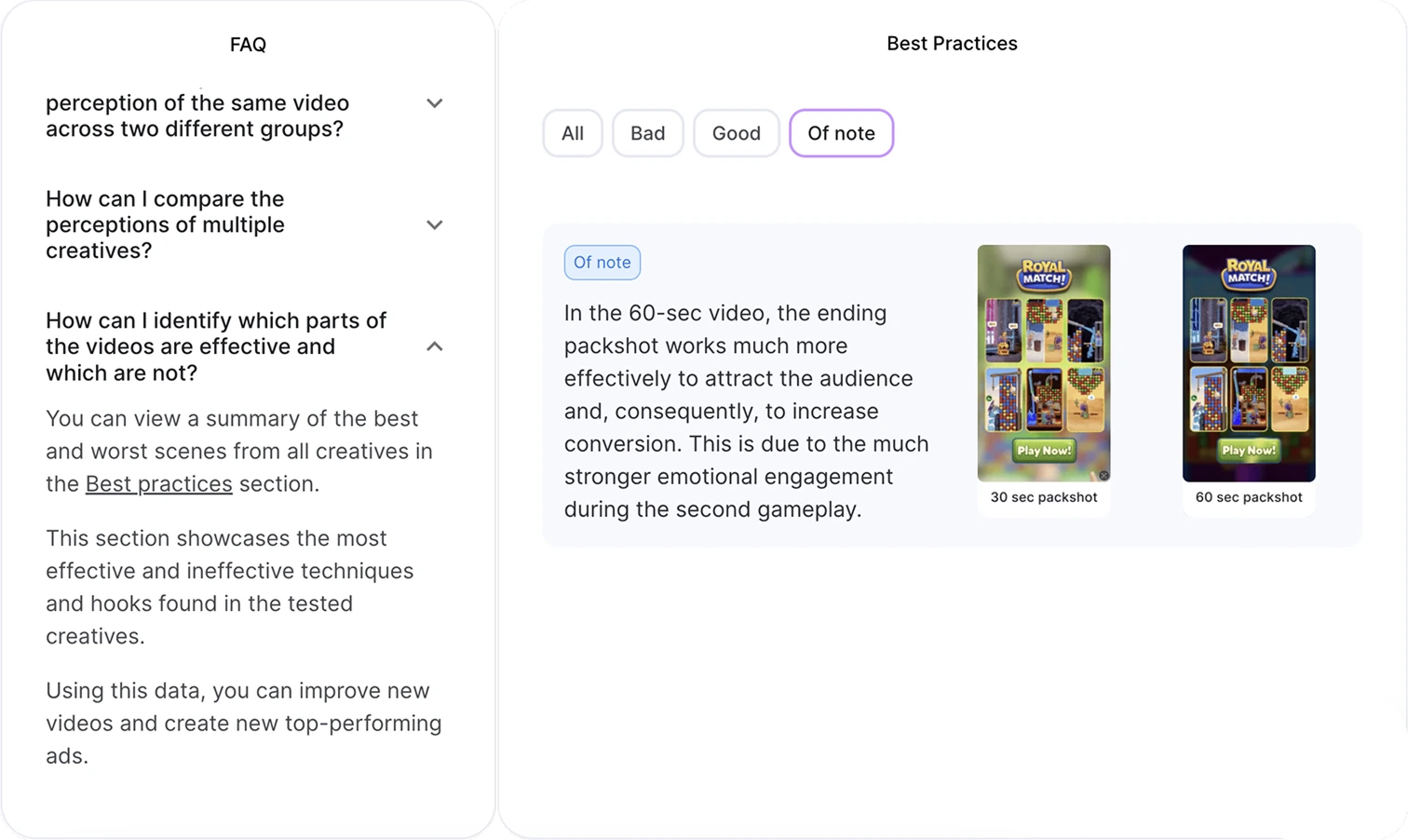This screenshot has width=1408, height=840.
Task: Expand the question about two different groups
Action: (x=434, y=103)
